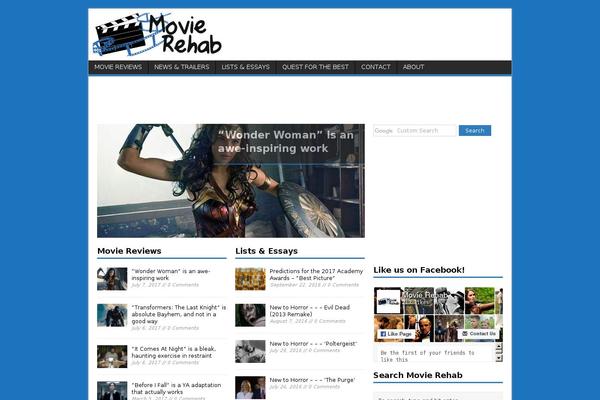
Task: Open the Wonder Woman review in the list
Action: 171,274
